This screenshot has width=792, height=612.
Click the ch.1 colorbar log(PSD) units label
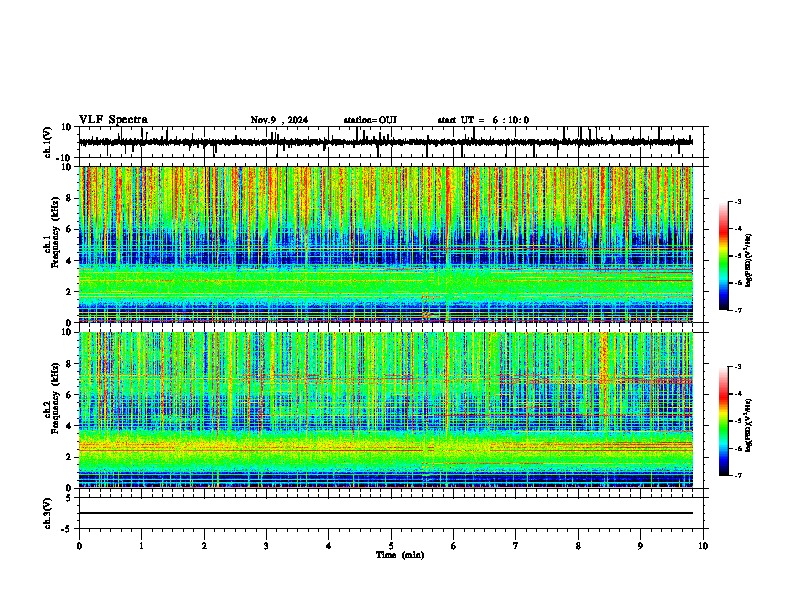click(749, 260)
